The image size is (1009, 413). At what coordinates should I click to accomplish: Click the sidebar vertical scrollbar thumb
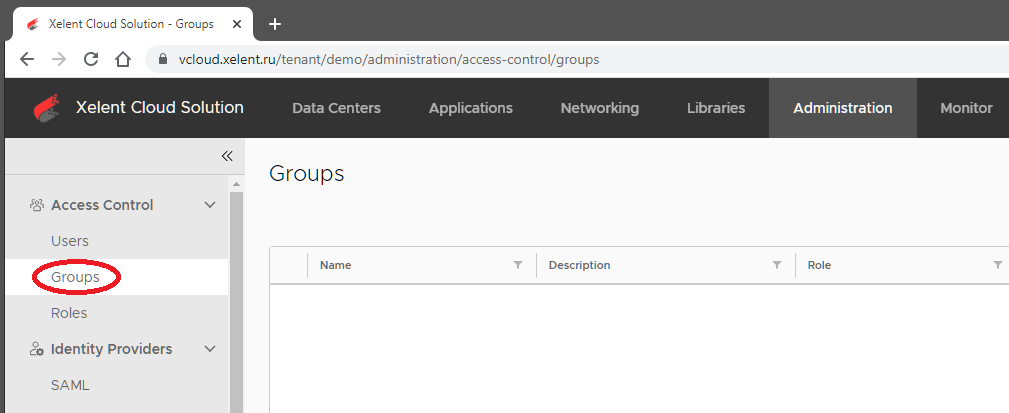coord(236,302)
